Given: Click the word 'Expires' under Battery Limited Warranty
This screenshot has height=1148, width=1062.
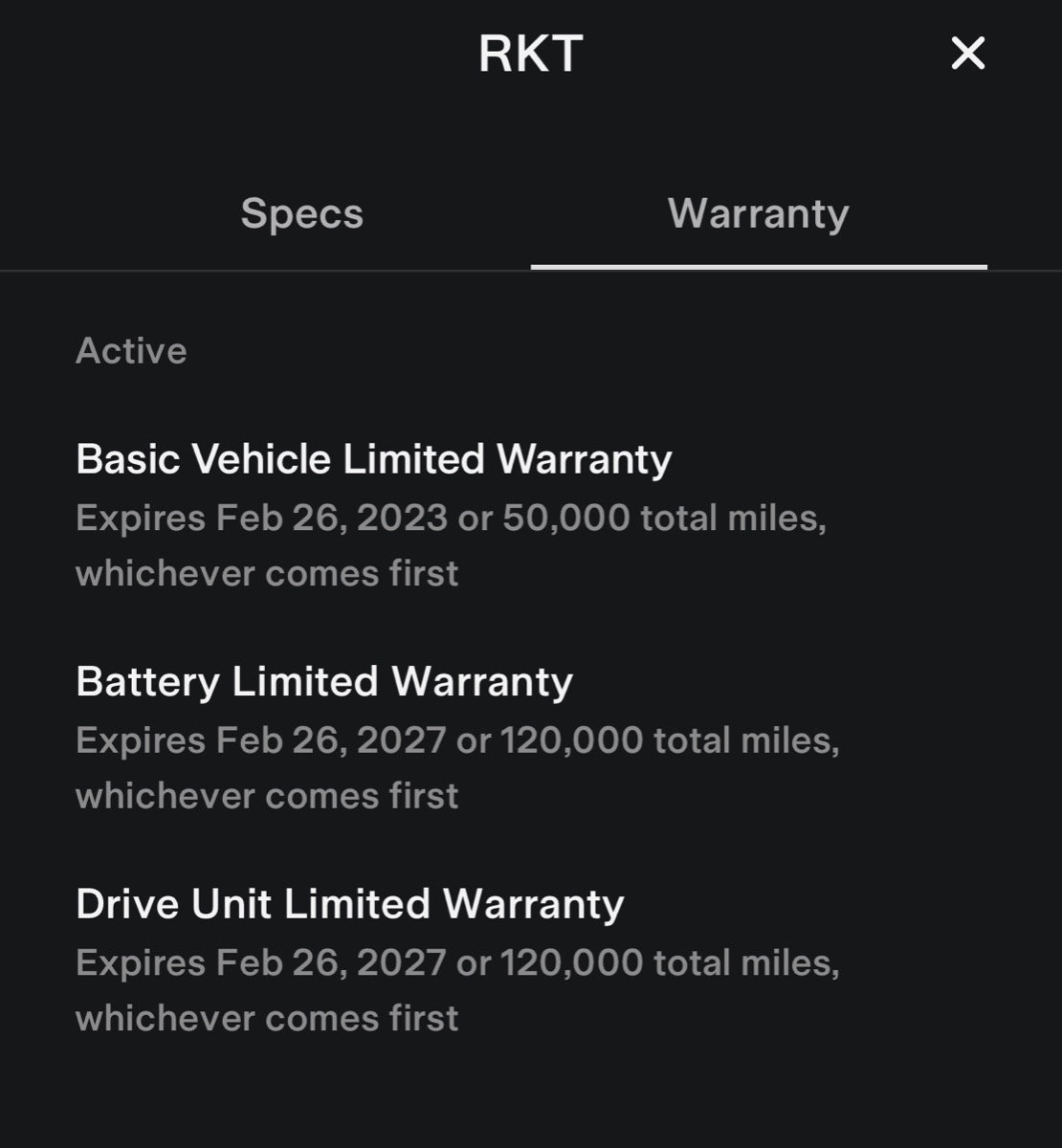Looking at the screenshot, I should [140, 740].
